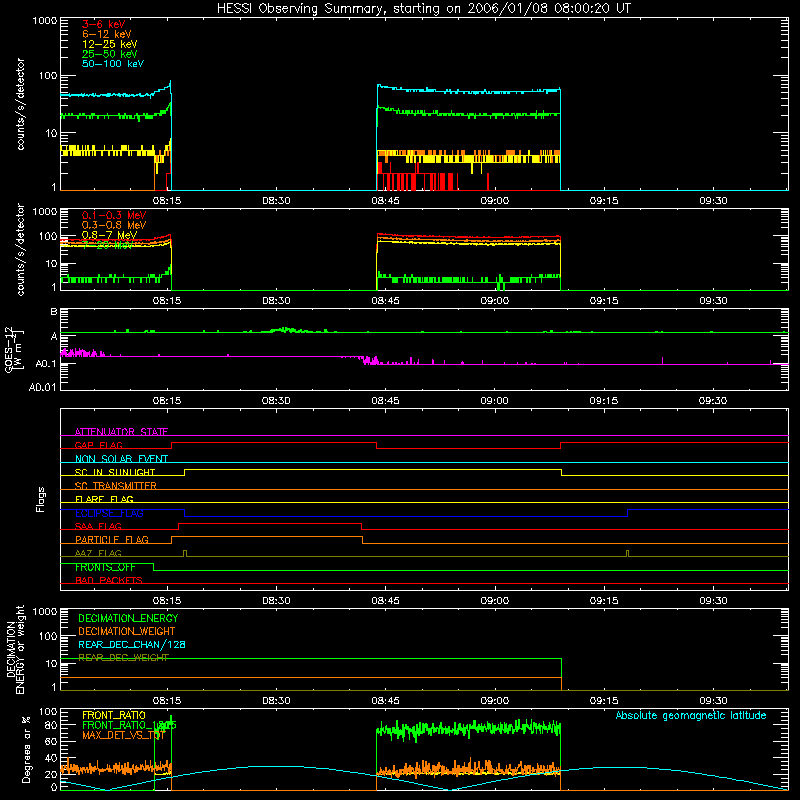This screenshot has width=800, height=800.
Task: Click the 09:00 tick label under the decimation panel
Action: click(494, 701)
